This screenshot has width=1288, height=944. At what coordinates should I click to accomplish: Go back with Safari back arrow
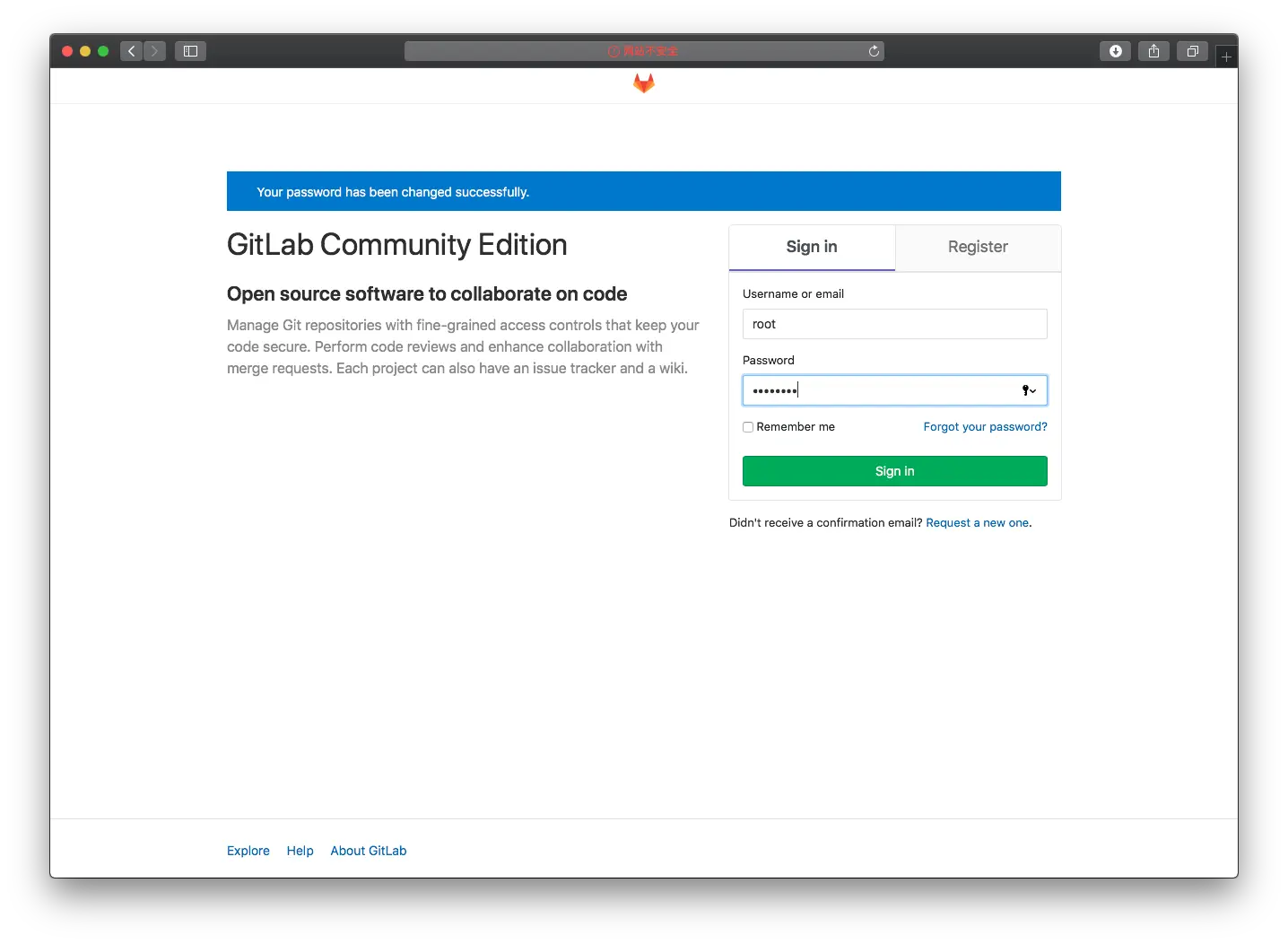132,51
